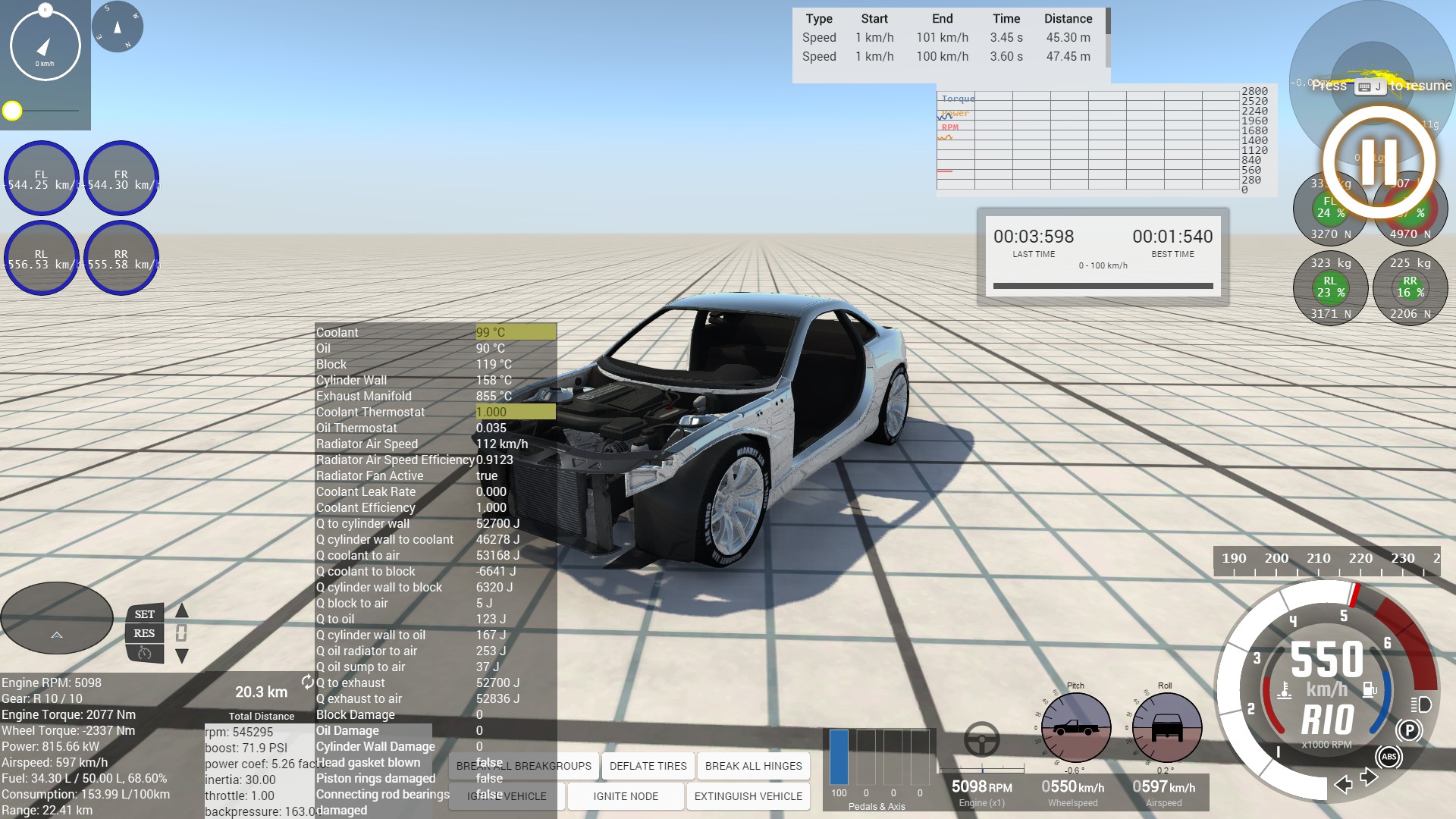Click the 47.45 m Distance cell

(1068, 56)
